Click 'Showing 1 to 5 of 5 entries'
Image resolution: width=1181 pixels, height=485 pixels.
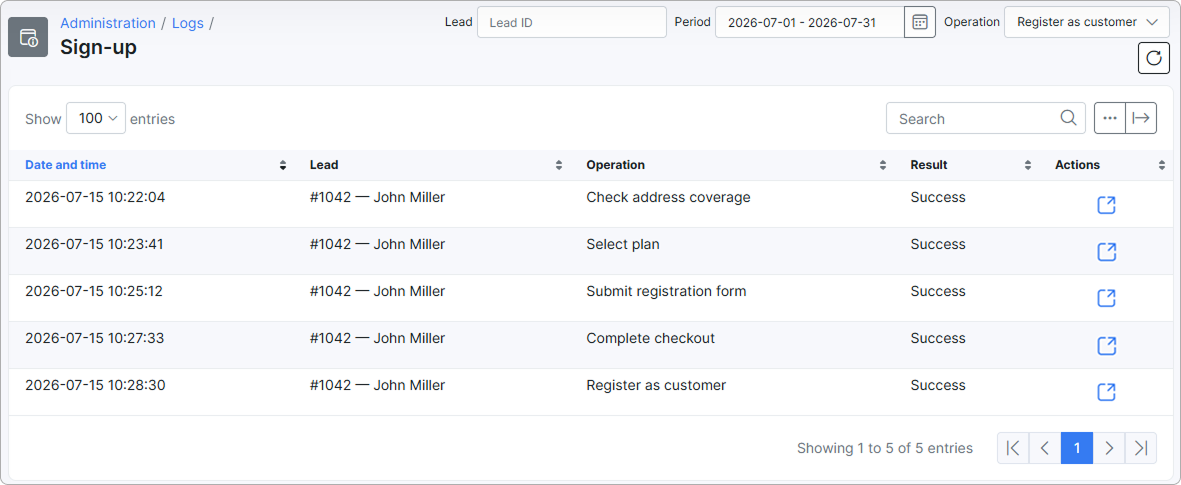tap(884, 448)
